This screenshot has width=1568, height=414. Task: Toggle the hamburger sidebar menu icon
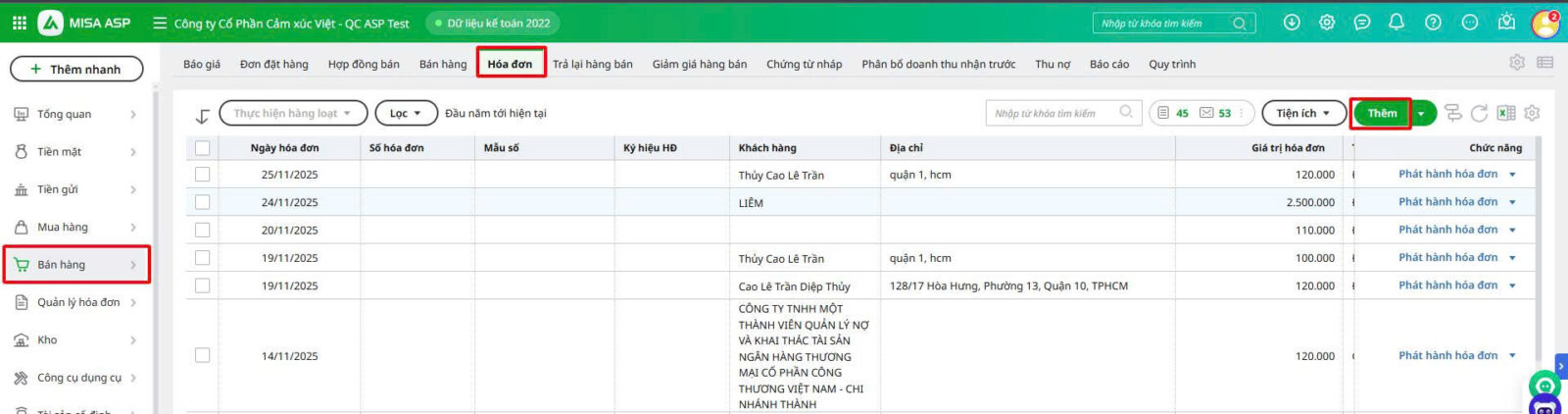coord(160,23)
